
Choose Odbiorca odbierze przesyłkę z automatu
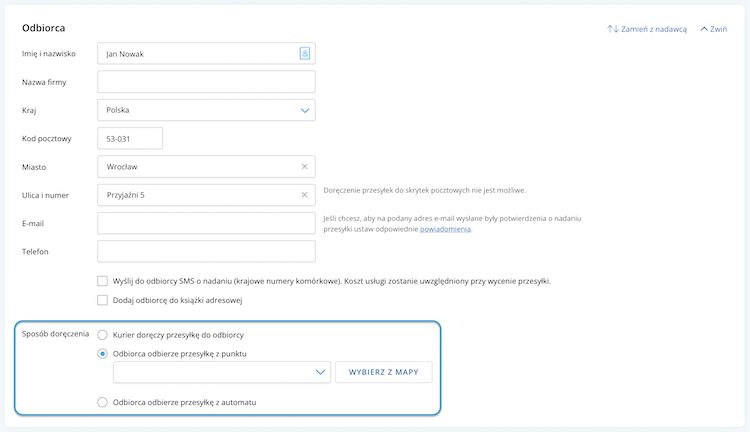[x=102, y=402]
